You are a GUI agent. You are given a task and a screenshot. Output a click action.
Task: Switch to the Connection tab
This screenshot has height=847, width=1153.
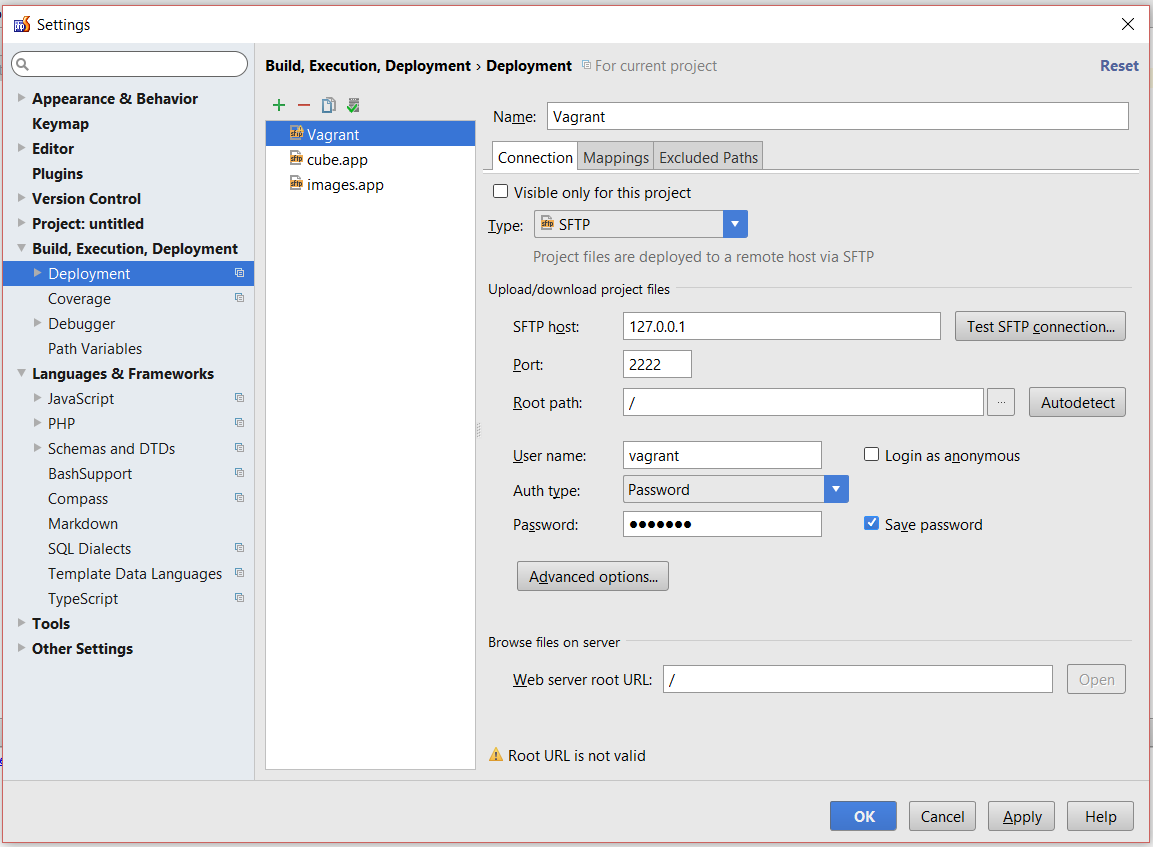(535, 157)
